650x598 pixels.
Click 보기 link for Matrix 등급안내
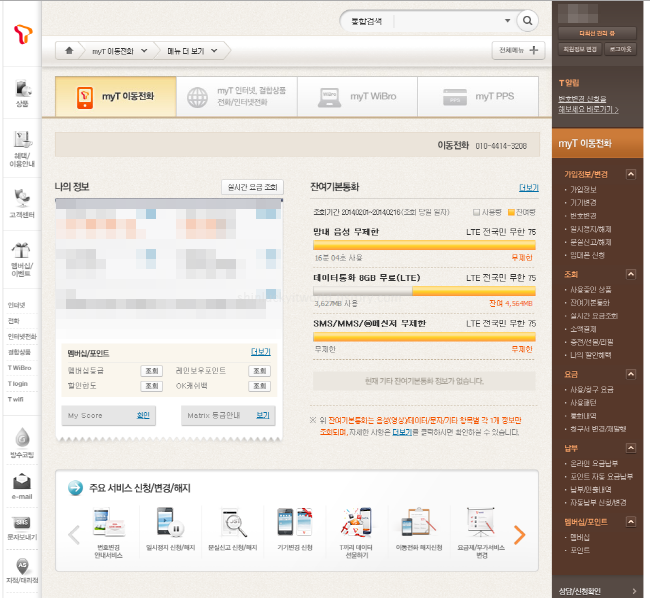pos(263,415)
